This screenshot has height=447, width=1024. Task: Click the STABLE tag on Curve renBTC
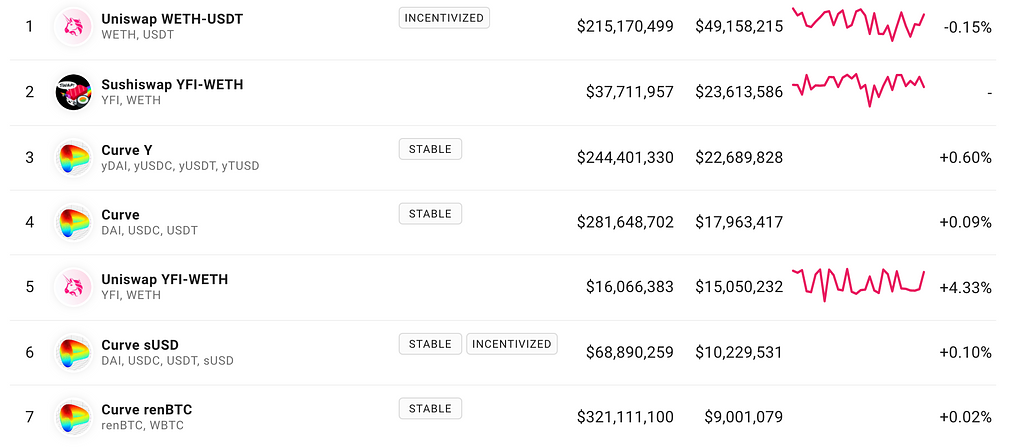pyautogui.click(x=430, y=408)
